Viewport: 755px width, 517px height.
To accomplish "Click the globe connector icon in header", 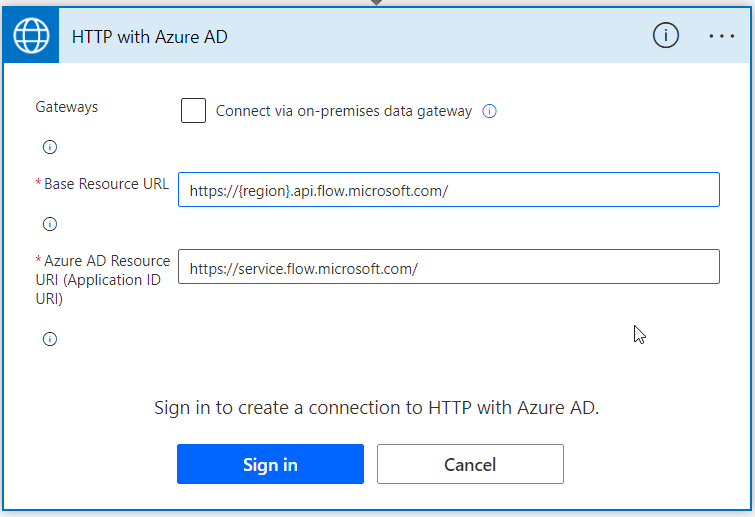I will 31,37.
